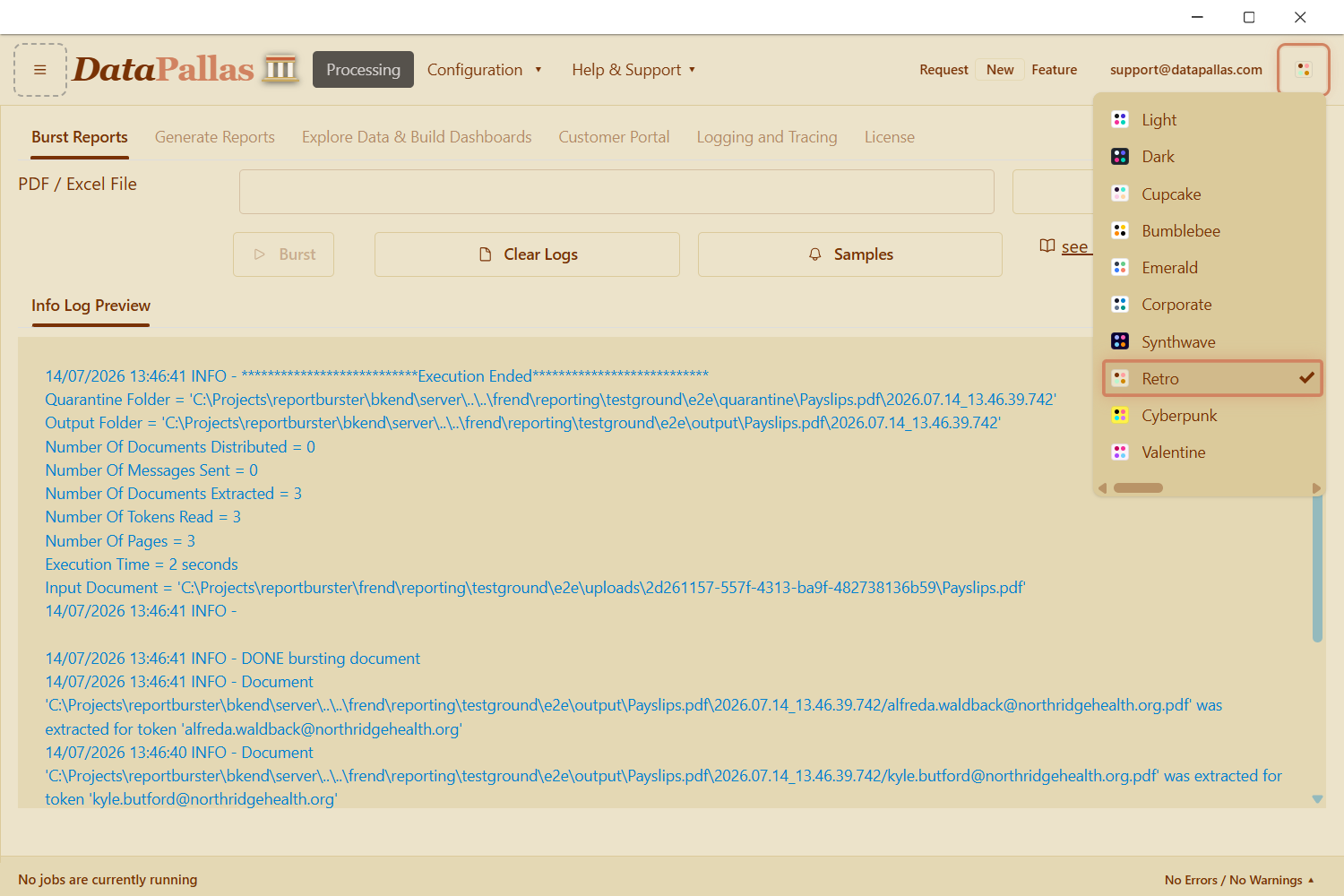Click the Emerald theme palette icon
This screenshot has height=896, width=1344.
click(x=1120, y=267)
